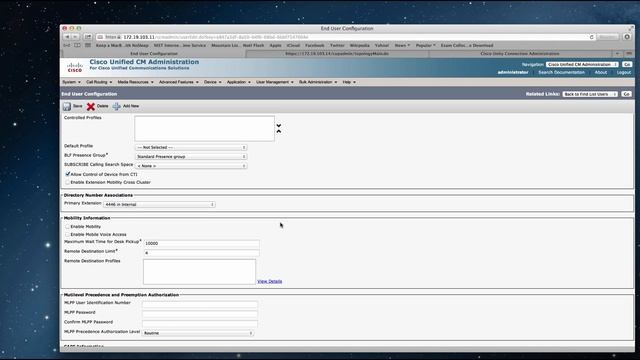Screen dimensions: 640x360
Task: Open Search Documentation link
Action: [x=561, y=72]
